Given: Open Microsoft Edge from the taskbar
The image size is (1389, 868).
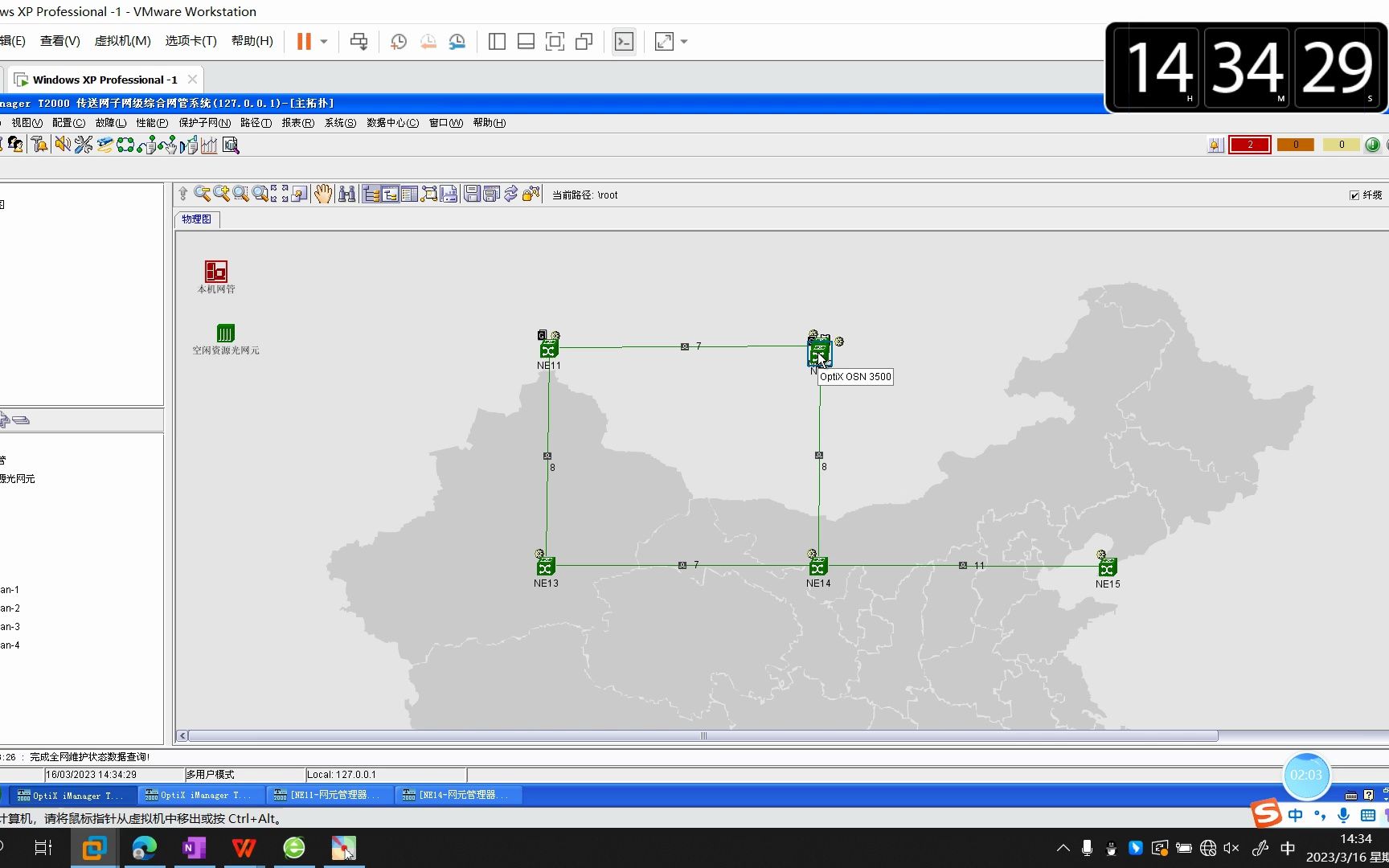Looking at the screenshot, I should pos(145,848).
